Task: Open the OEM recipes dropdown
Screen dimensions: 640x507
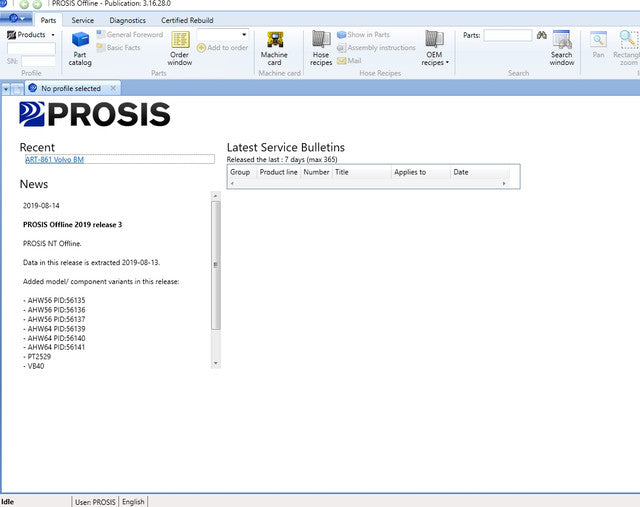Action: [434, 48]
